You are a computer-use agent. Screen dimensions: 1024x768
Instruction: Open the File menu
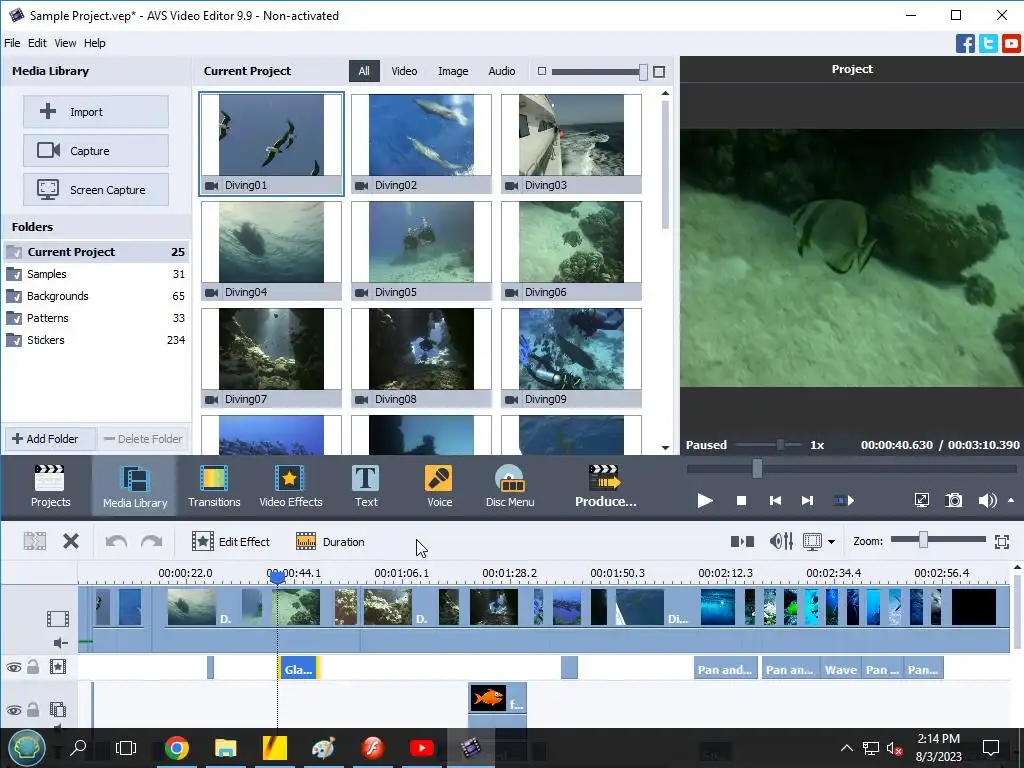(12, 43)
